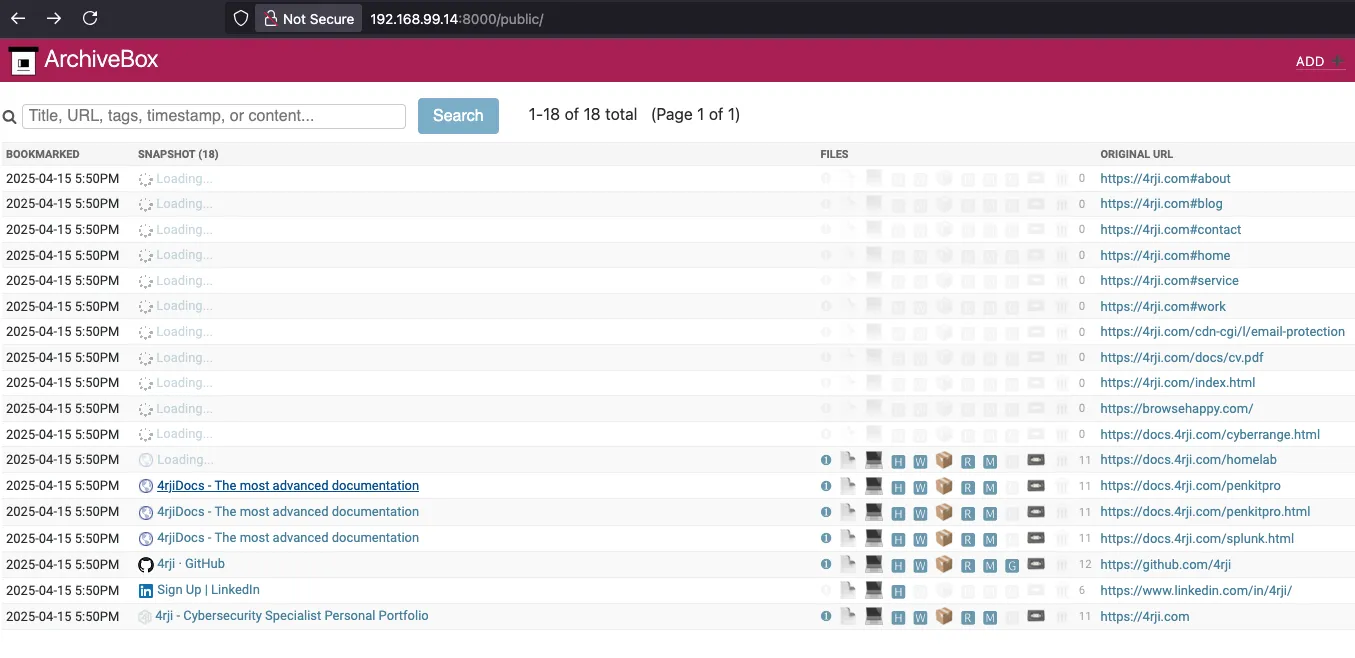Click the shield icon in the address bar
Screen dimensions: 1355x658
coord(239,18)
